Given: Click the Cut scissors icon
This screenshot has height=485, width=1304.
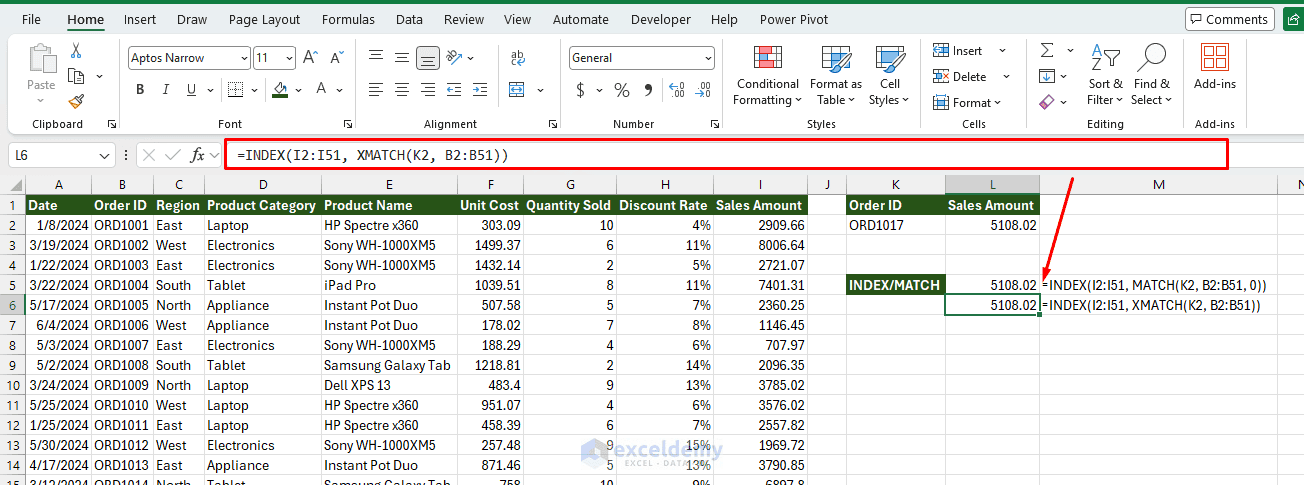Looking at the screenshot, I should (76, 51).
